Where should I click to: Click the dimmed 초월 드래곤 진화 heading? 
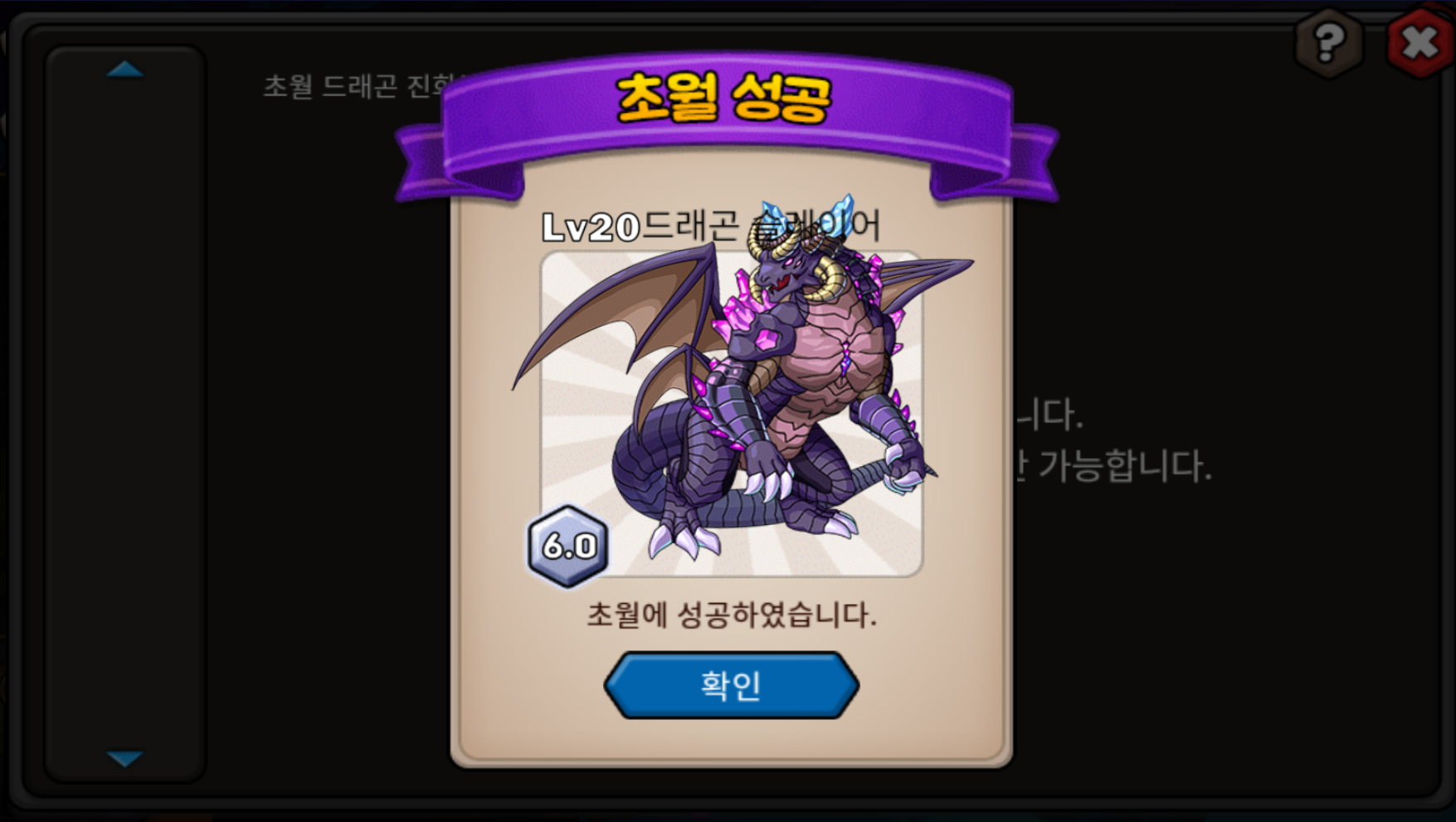pyautogui.click(x=358, y=85)
